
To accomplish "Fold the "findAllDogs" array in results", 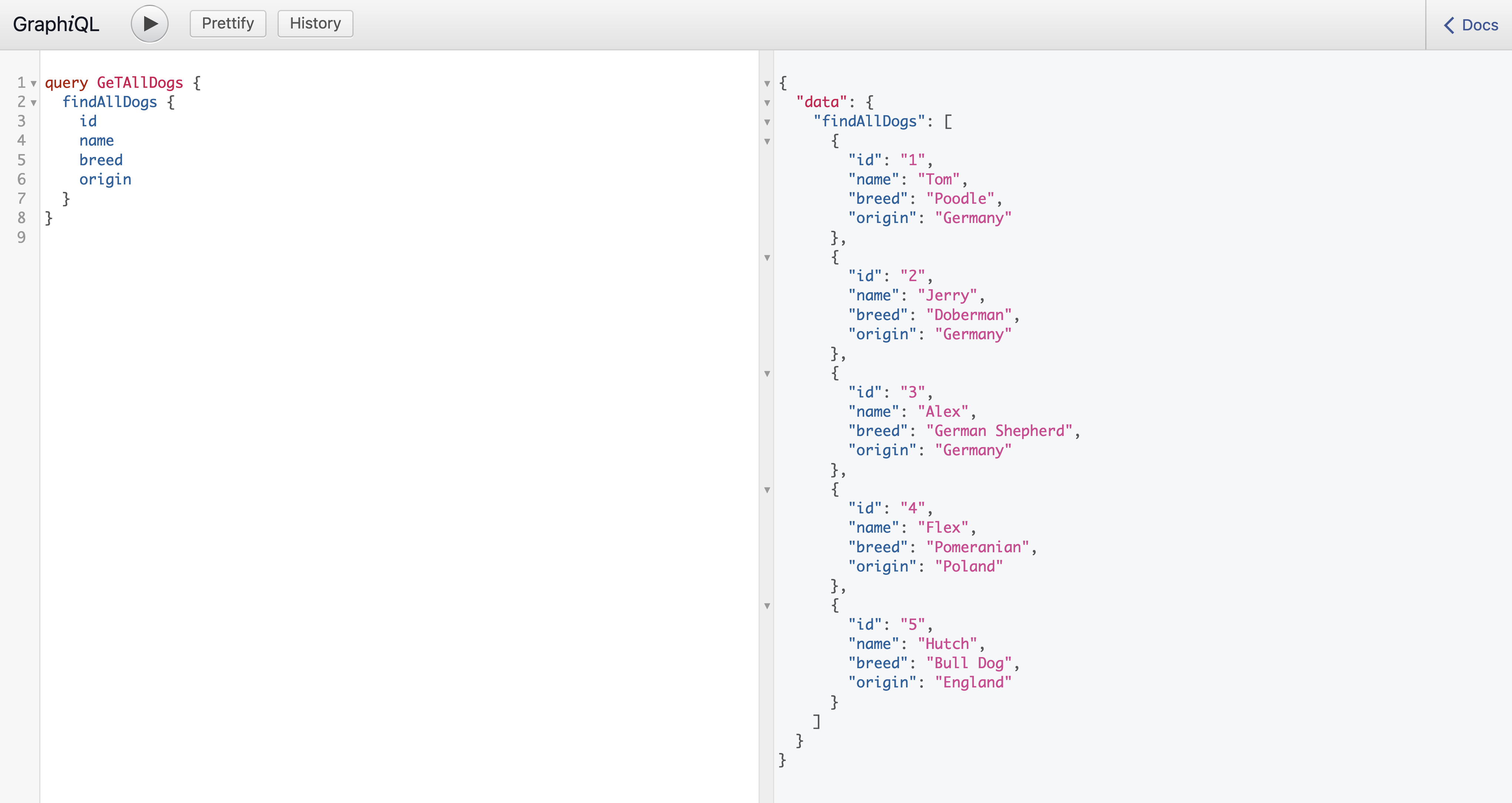I will tap(767, 123).
